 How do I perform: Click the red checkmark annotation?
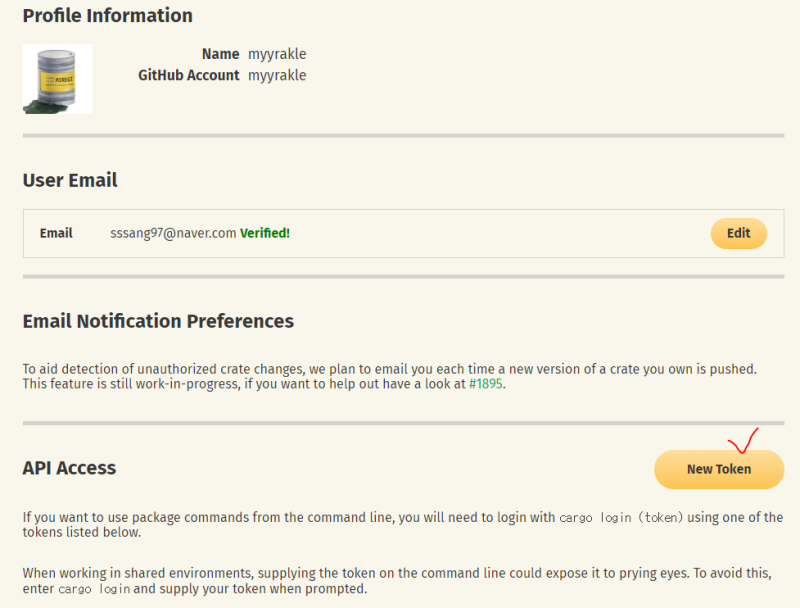[x=742, y=441]
